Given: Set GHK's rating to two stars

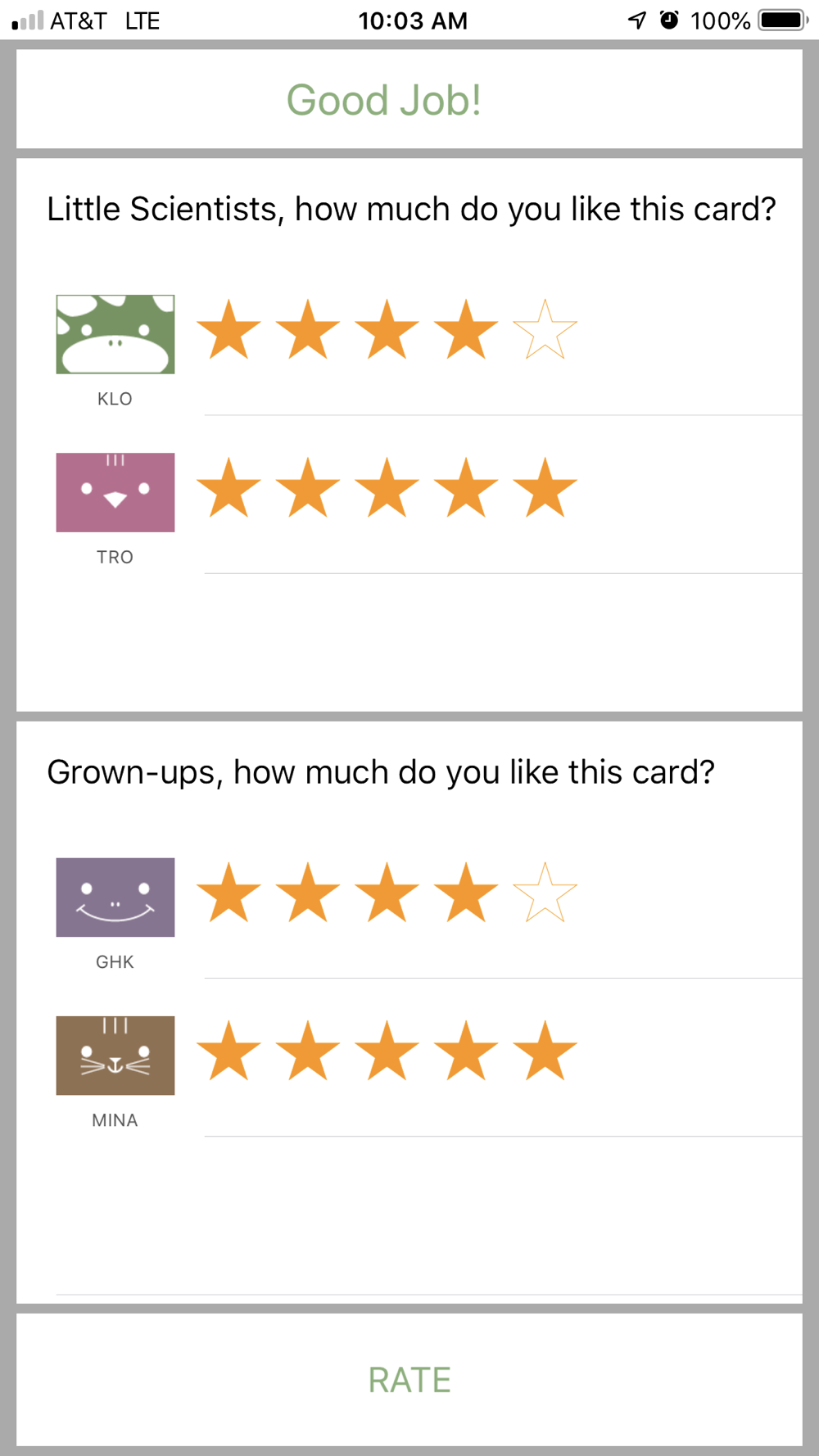Looking at the screenshot, I should click(308, 893).
